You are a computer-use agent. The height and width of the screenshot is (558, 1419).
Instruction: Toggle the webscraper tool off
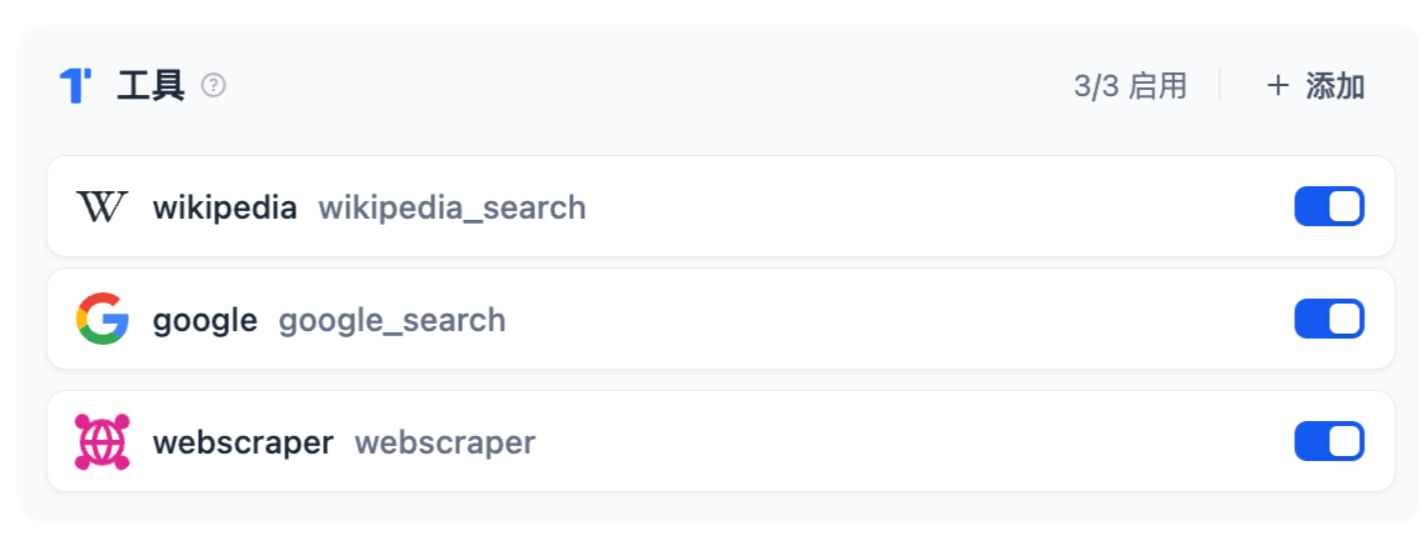(1329, 441)
